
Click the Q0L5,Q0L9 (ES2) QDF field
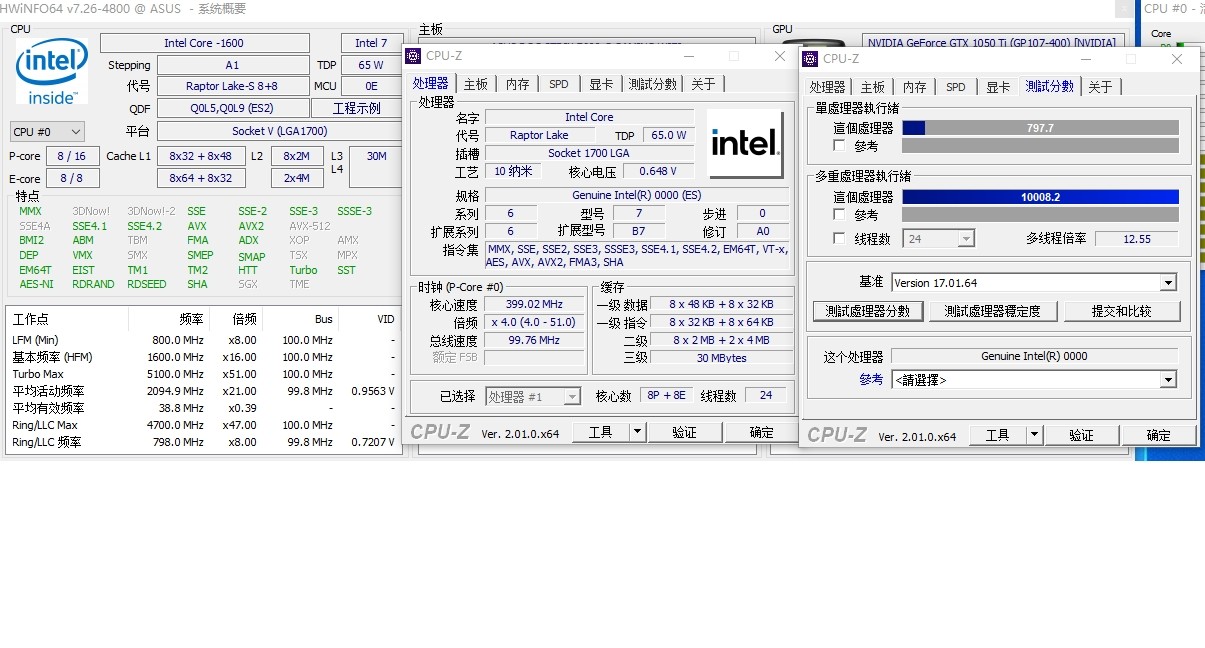coord(232,108)
